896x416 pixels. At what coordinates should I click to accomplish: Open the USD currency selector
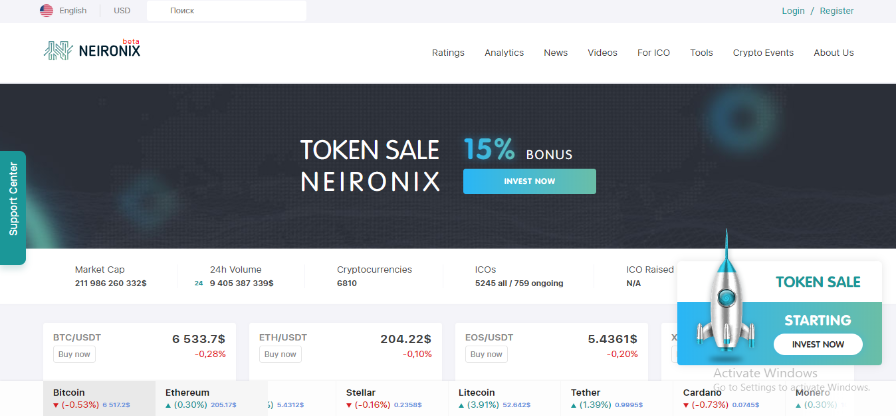(122, 10)
